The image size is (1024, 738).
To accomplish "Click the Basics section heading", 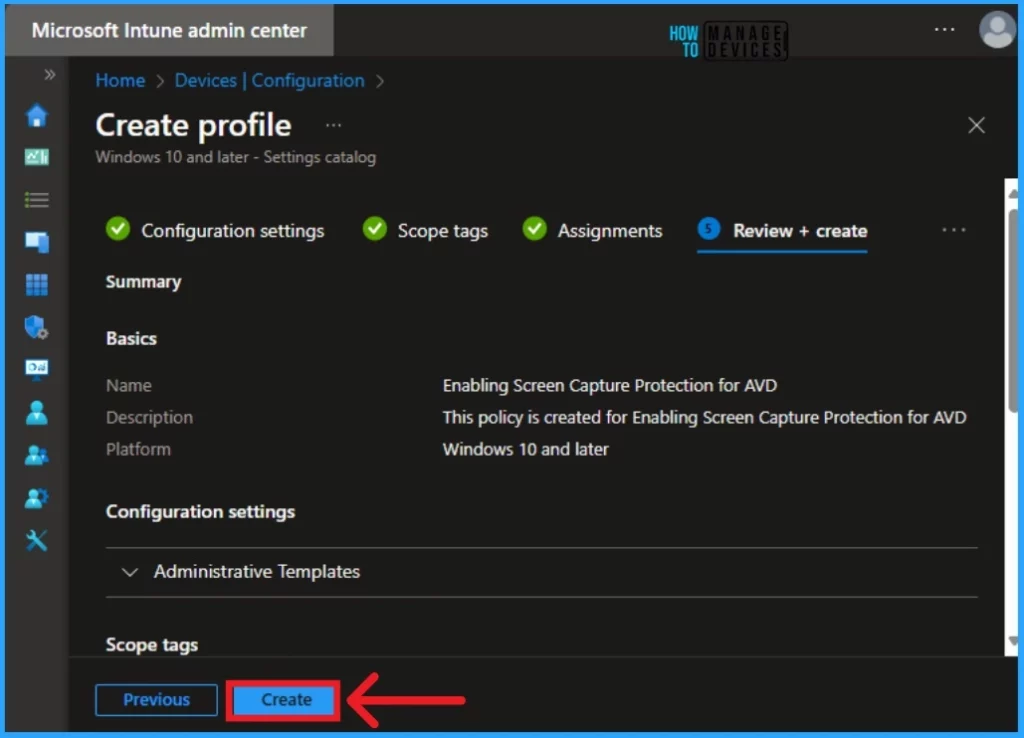I will (131, 338).
